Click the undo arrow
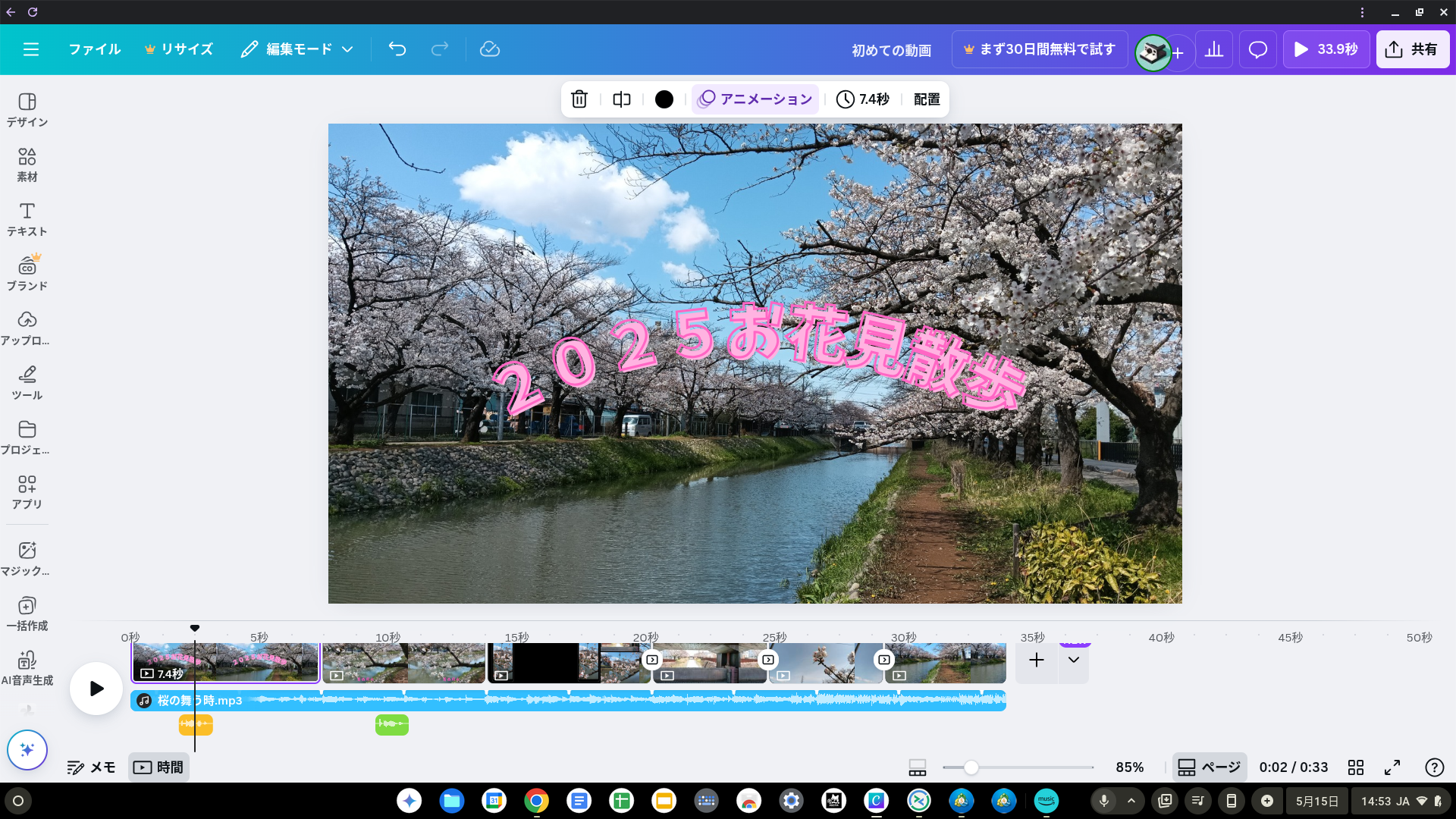The height and width of the screenshot is (819, 1456). (397, 49)
